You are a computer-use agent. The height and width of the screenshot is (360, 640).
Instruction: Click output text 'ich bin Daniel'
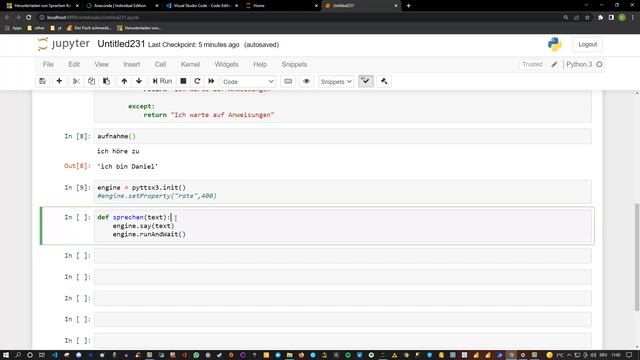pyautogui.click(x=127, y=167)
